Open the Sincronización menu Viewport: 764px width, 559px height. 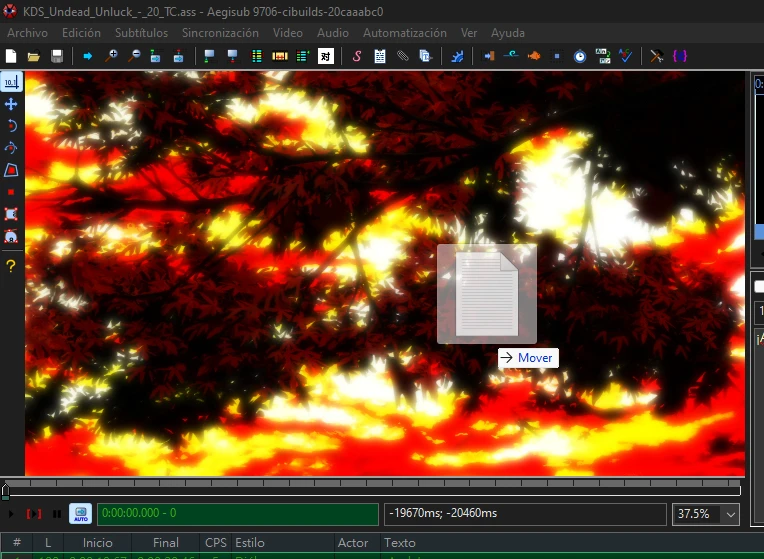[220, 33]
